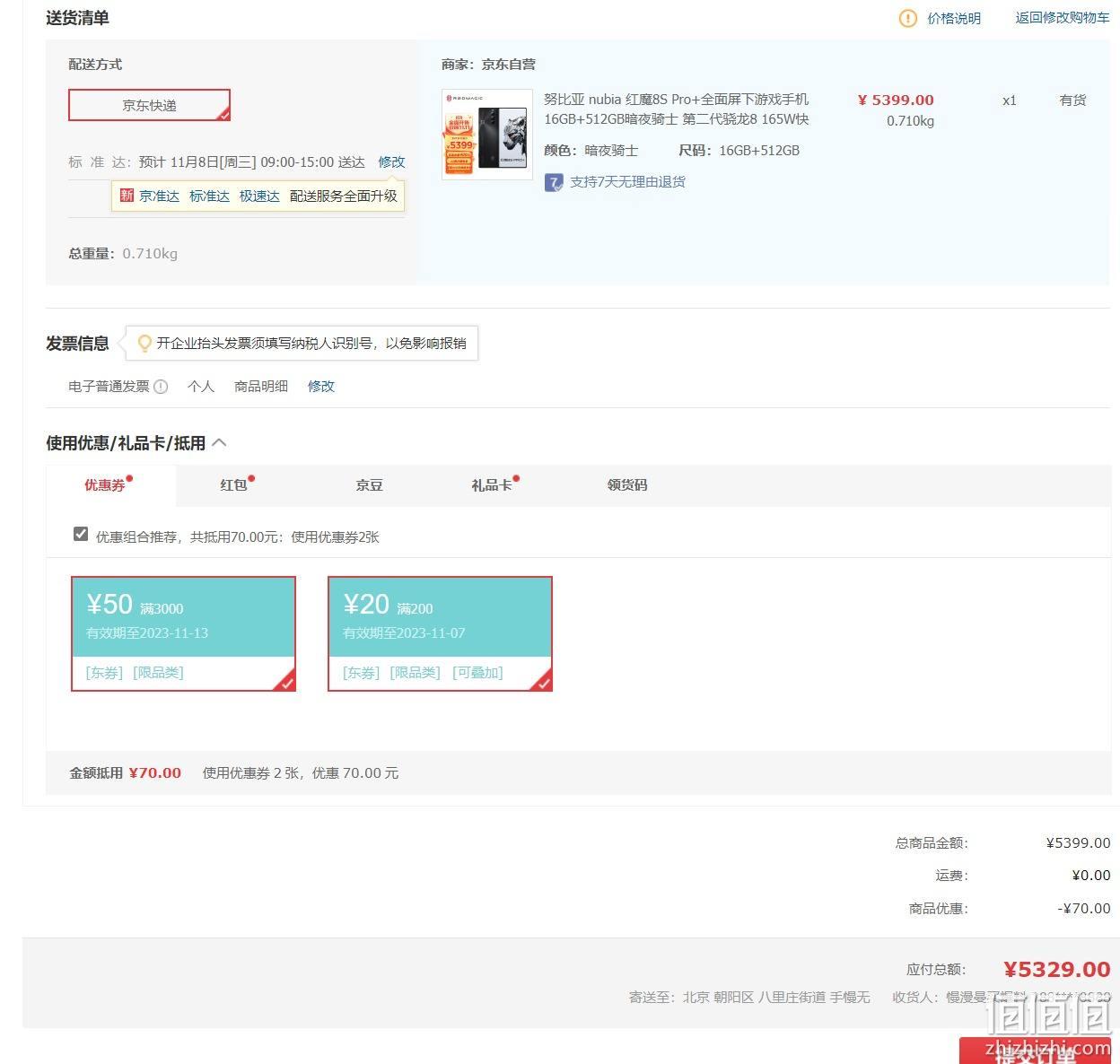Click the 标准达 delivery service link
Image resolution: width=1120 pixels, height=1064 pixels.
point(209,196)
